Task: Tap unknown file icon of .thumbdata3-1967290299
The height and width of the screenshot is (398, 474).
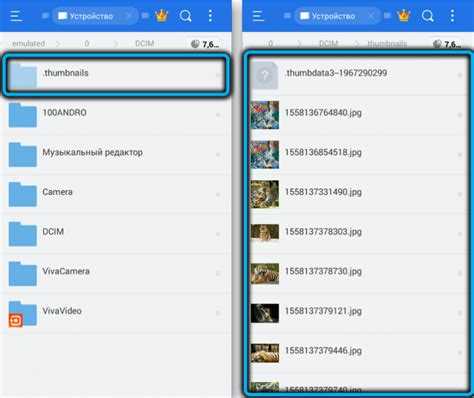Action: [x=265, y=75]
